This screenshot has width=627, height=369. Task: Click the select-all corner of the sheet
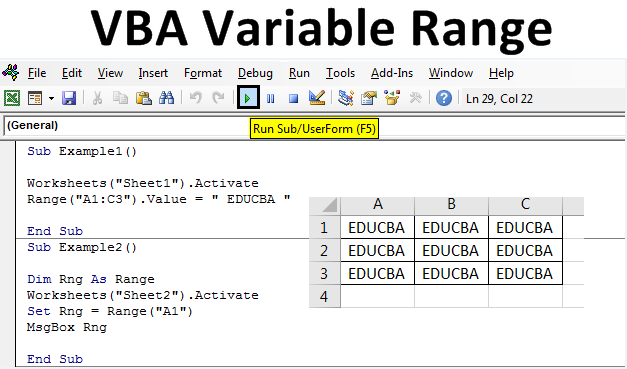pyautogui.click(x=325, y=206)
